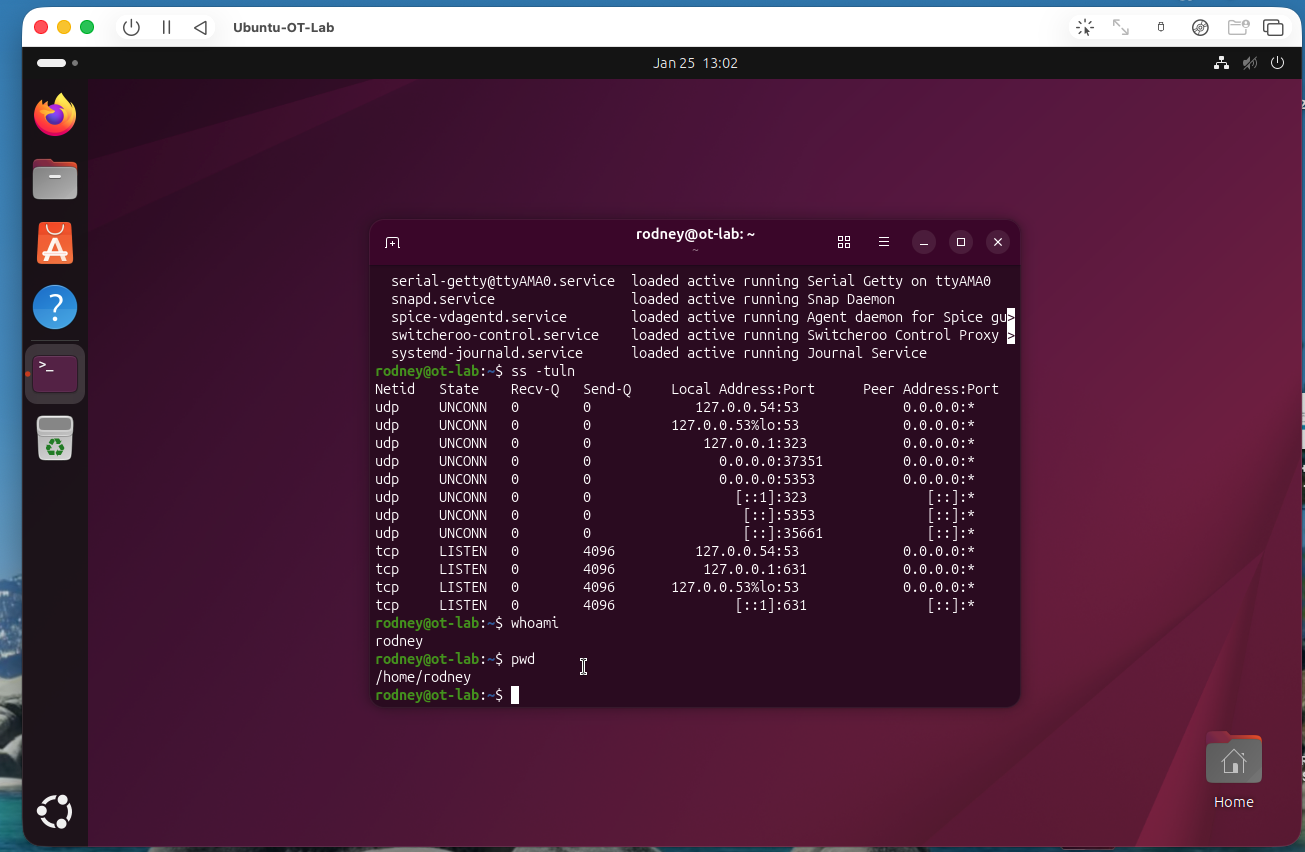The width and height of the screenshot is (1305, 852).
Task: Open the terminal tab overview grid
Action: (x=844, y=242)
